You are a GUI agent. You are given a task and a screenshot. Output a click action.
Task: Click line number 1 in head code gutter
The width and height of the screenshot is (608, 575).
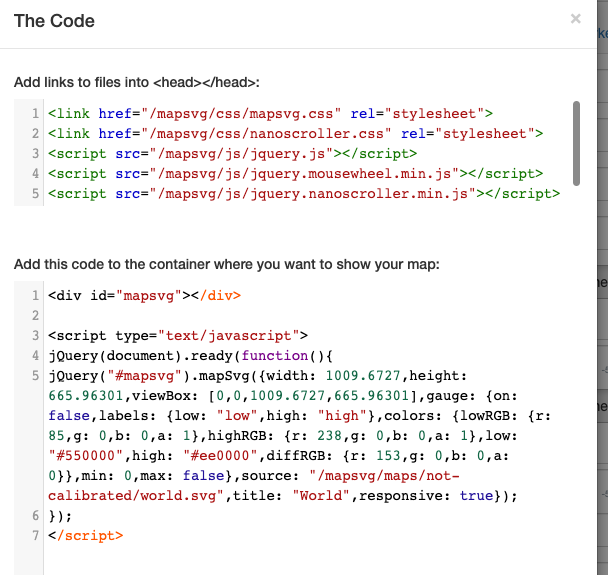(35, 114)
